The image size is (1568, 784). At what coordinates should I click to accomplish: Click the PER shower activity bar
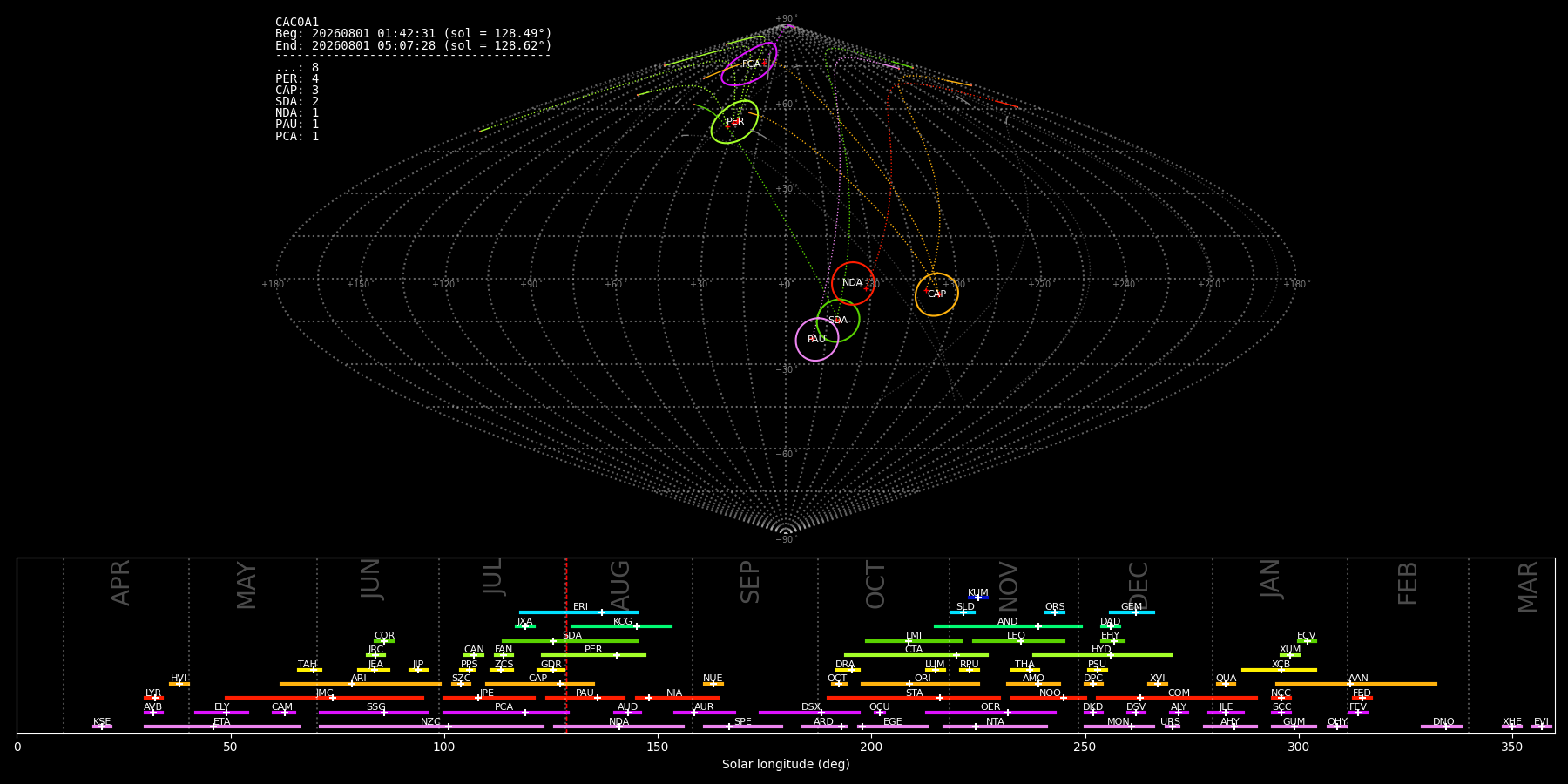point(593,655)
